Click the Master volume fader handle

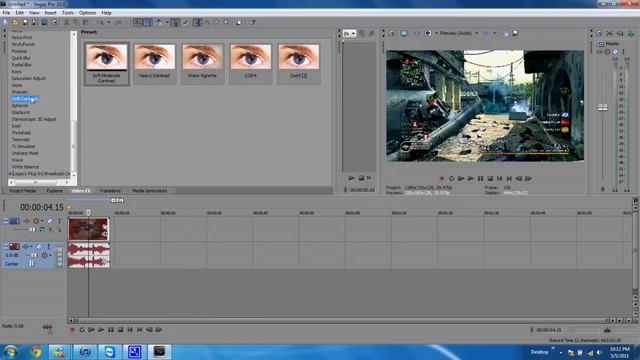pyautogui.click(x=603, y=107)
